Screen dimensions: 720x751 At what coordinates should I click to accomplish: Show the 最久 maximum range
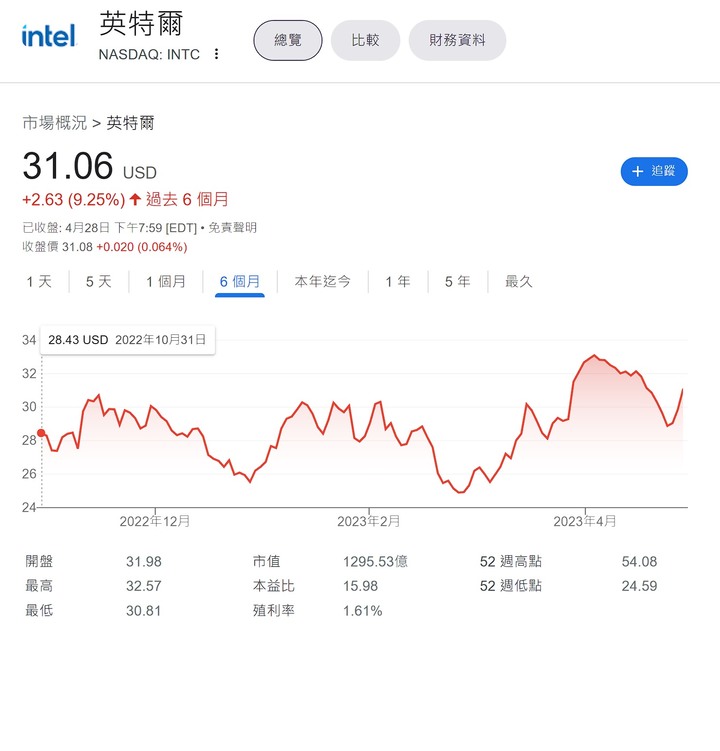coord(519,281)
